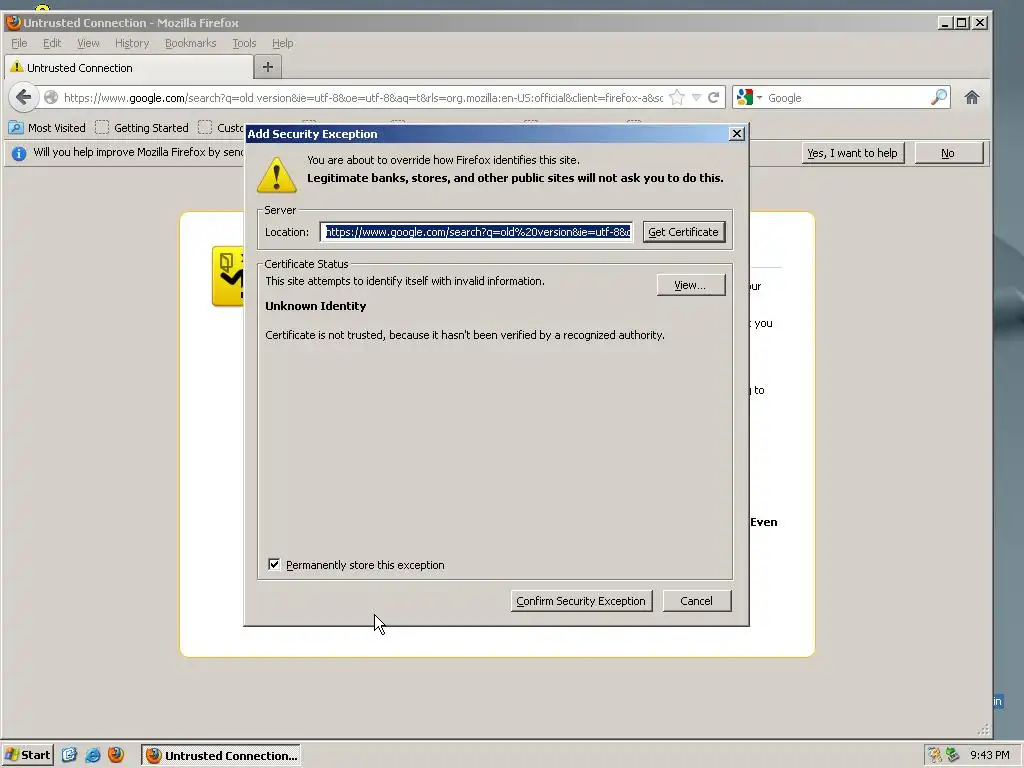This screenshot has width=1024, height=768.
Task: Select the Untrusted Connection tab
Action: 129,67
